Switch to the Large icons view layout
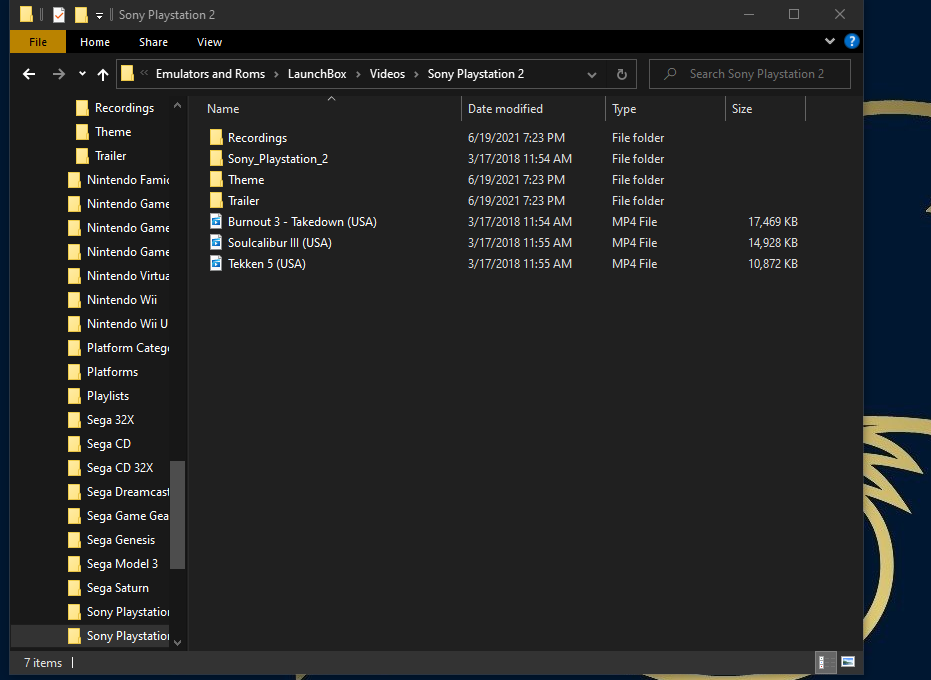Viewport: 931px width, 680px height. pos(848,662)
